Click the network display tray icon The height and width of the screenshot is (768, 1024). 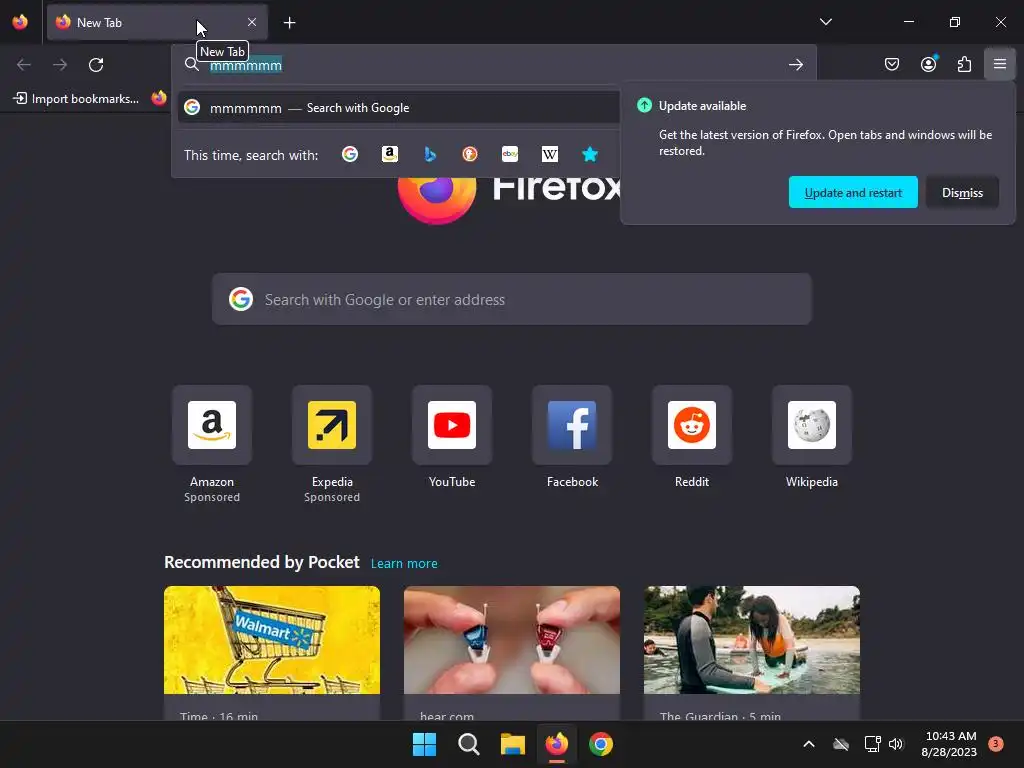tap(872, 744)
